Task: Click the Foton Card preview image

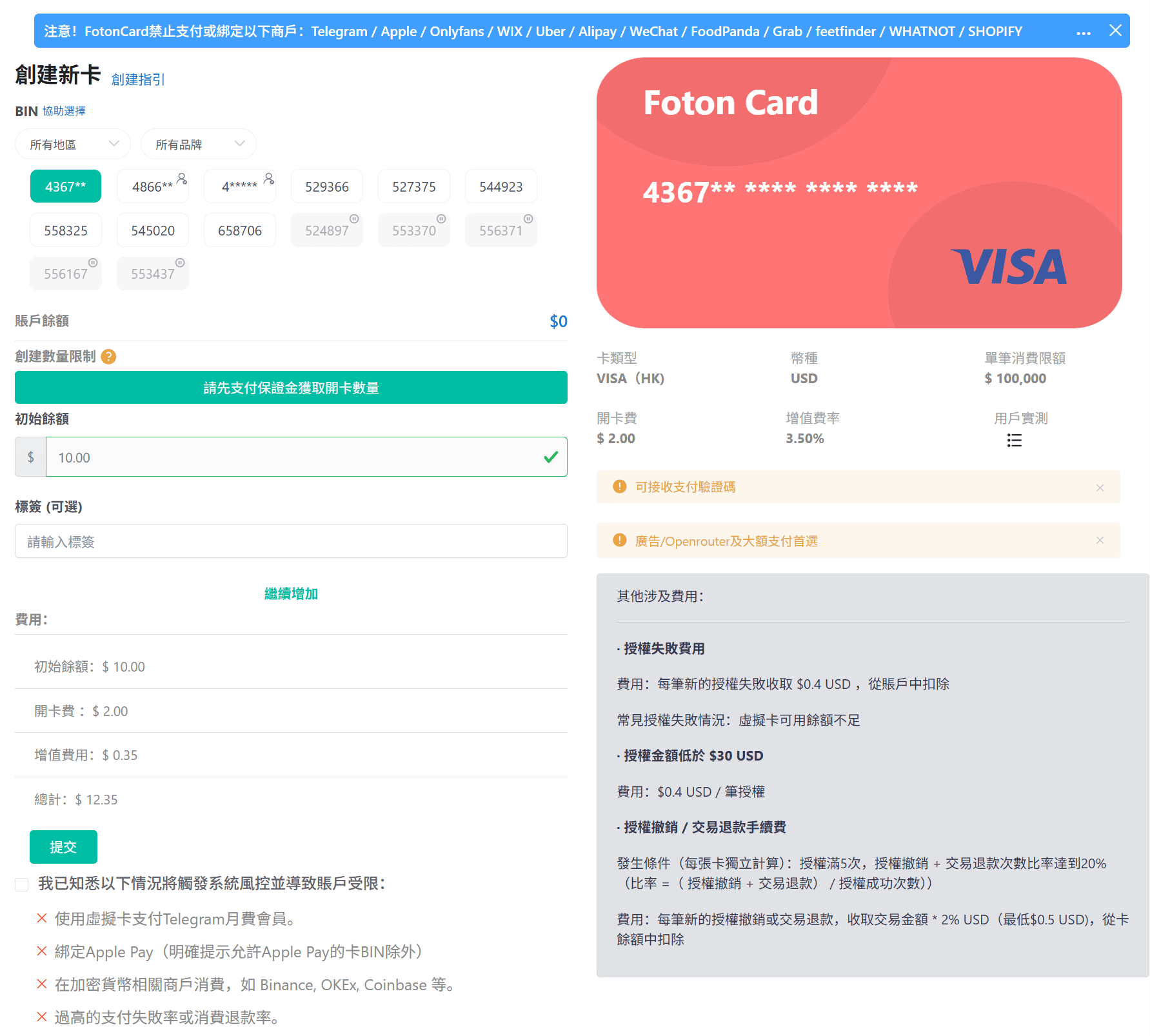Action: pyautogui.click(x=859, y=193)
